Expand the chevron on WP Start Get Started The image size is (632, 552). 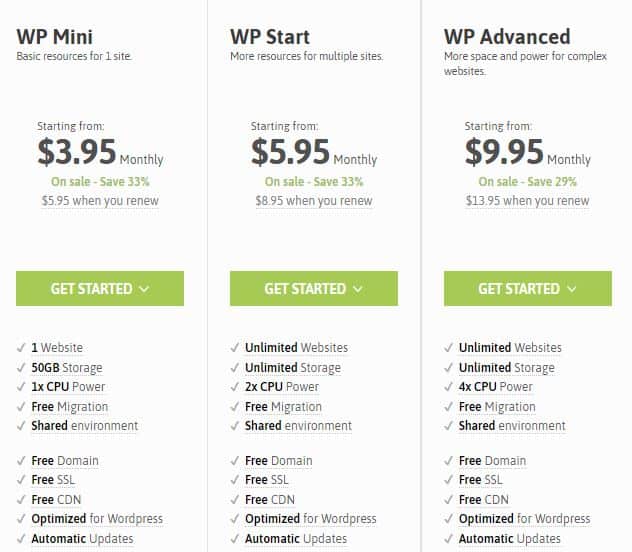point(358,289)
